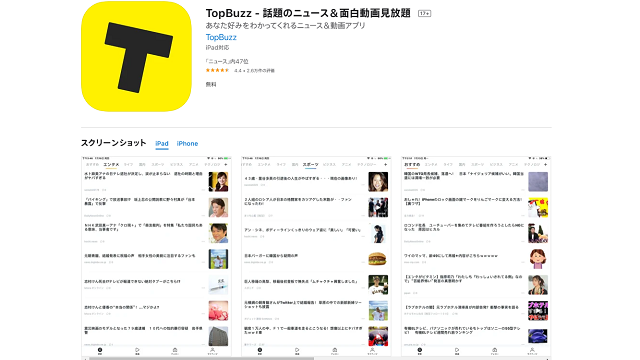This screenshot has height=360, width=640.
Task: Switch to the iPad screenshots tab
Action: [x=162, y=144]
